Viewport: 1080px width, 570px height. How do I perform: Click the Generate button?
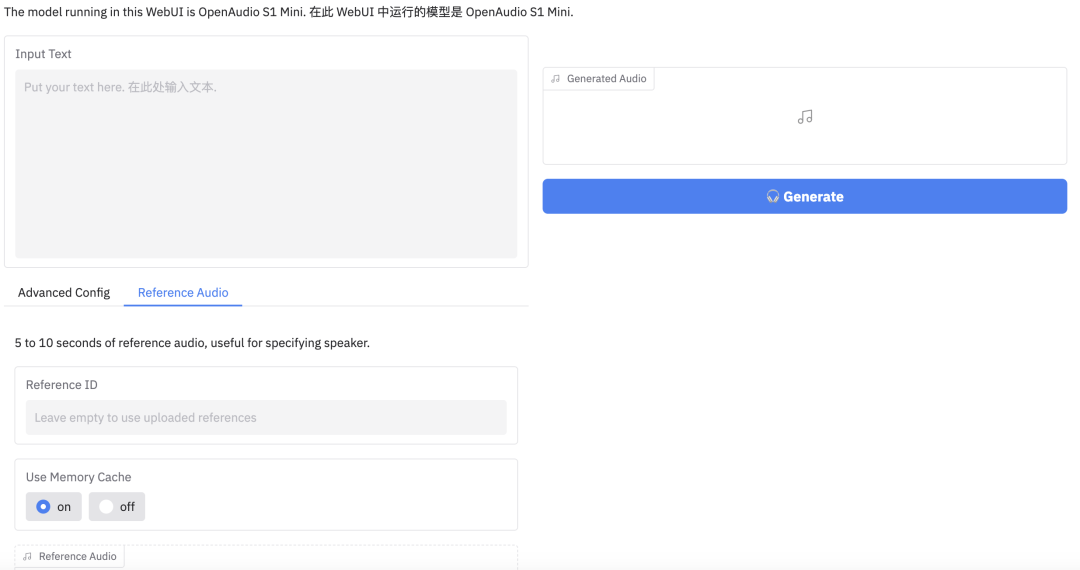pyautogui.click(x=804, y=196)
